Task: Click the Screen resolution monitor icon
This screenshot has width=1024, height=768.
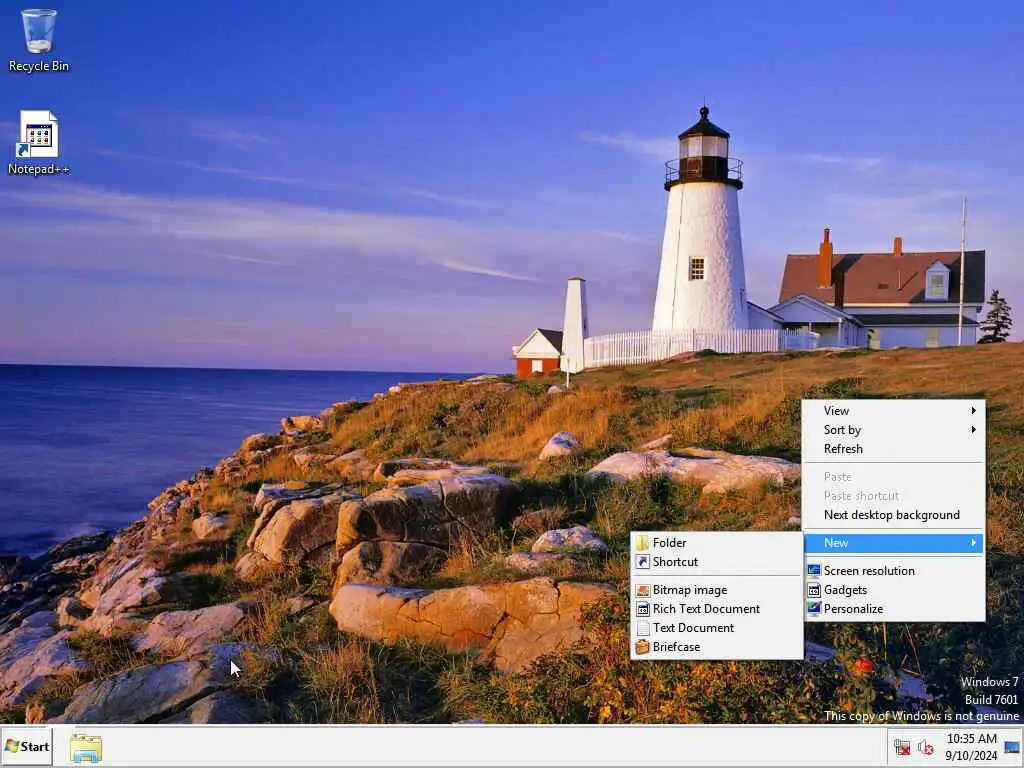Action: pos(814,571)
